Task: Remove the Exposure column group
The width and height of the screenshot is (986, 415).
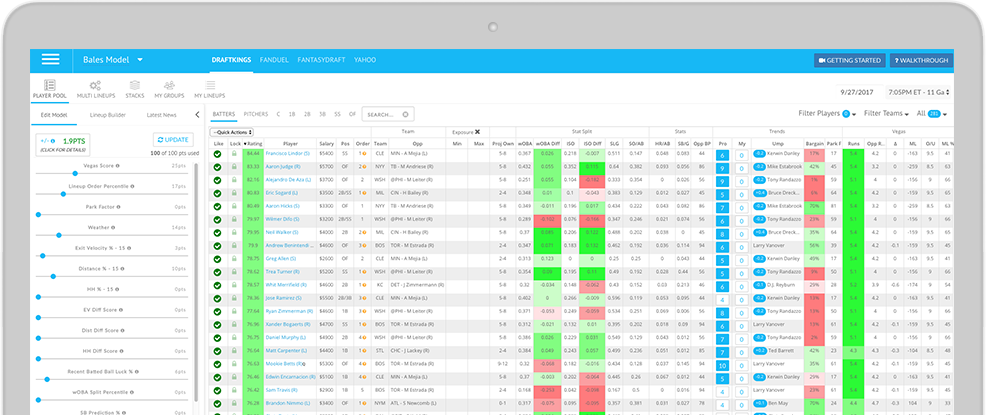Action: [477, 132]
